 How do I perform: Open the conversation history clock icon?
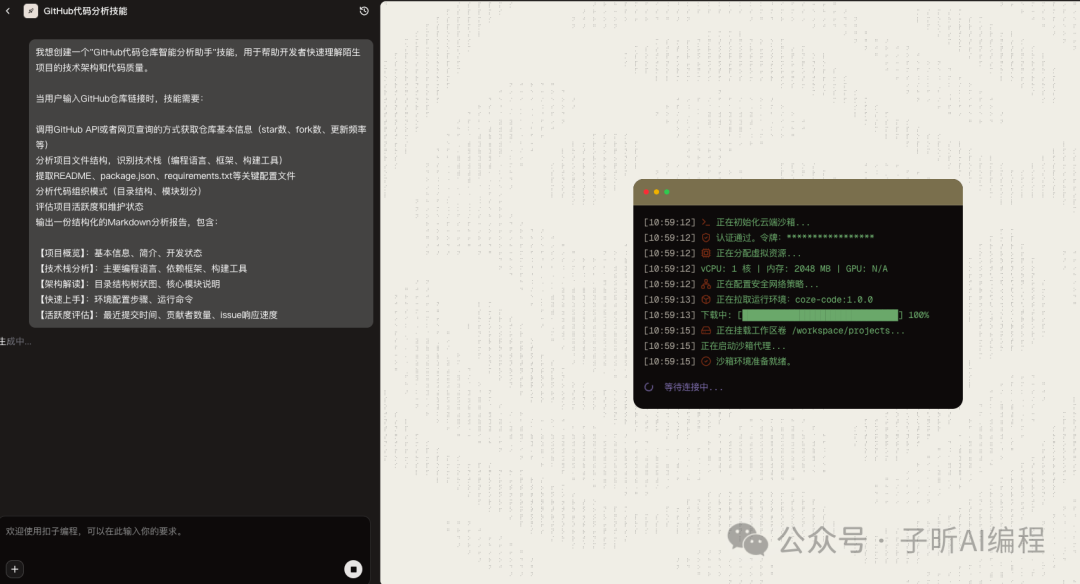click(364, 11)
